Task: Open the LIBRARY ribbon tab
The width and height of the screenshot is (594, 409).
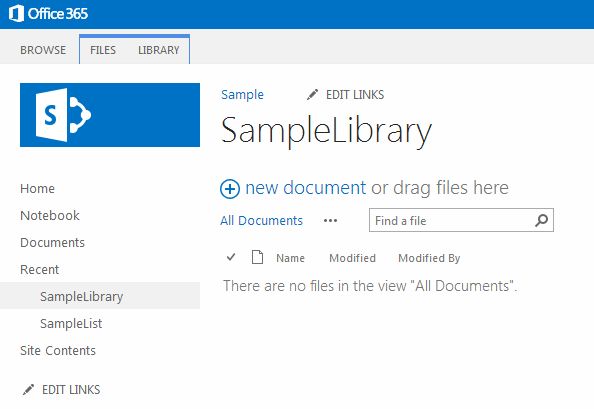Action: (x=159, y=50)
